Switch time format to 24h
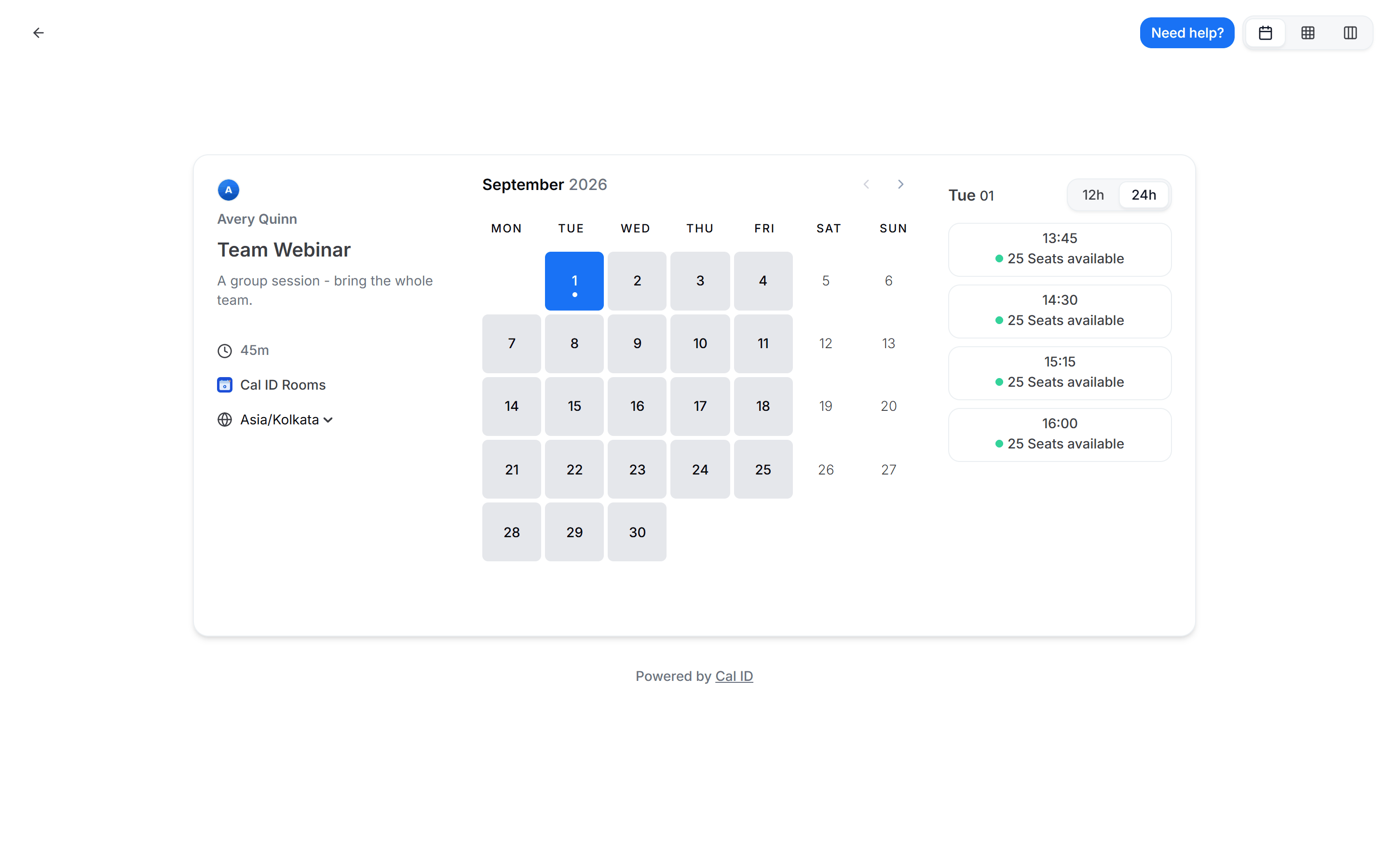Image resolution: width=1389 pixels, height=868 pixels. pos(1144,195)
